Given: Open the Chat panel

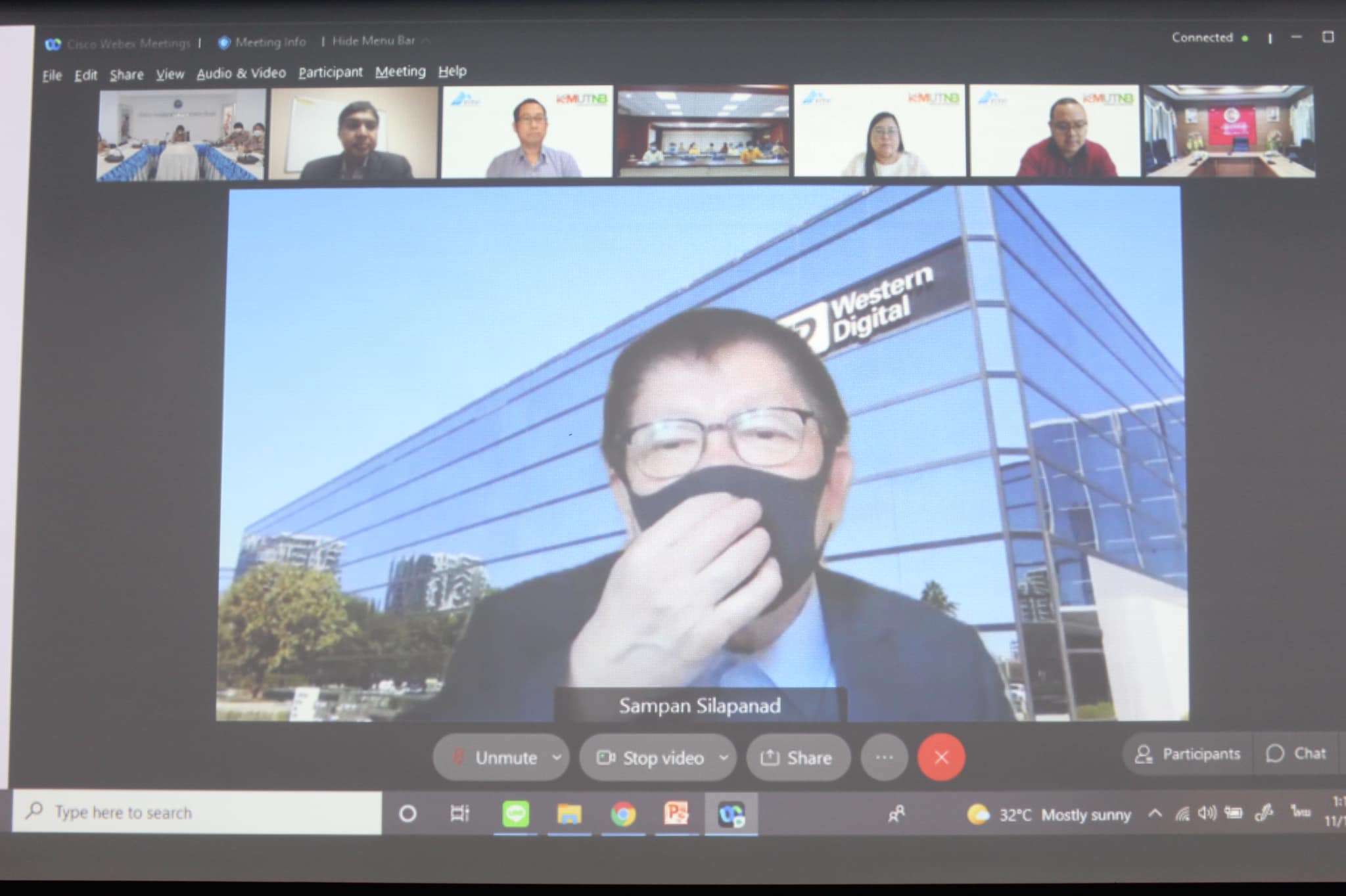Looking at the screenshot, I should tap(1297, 753).
